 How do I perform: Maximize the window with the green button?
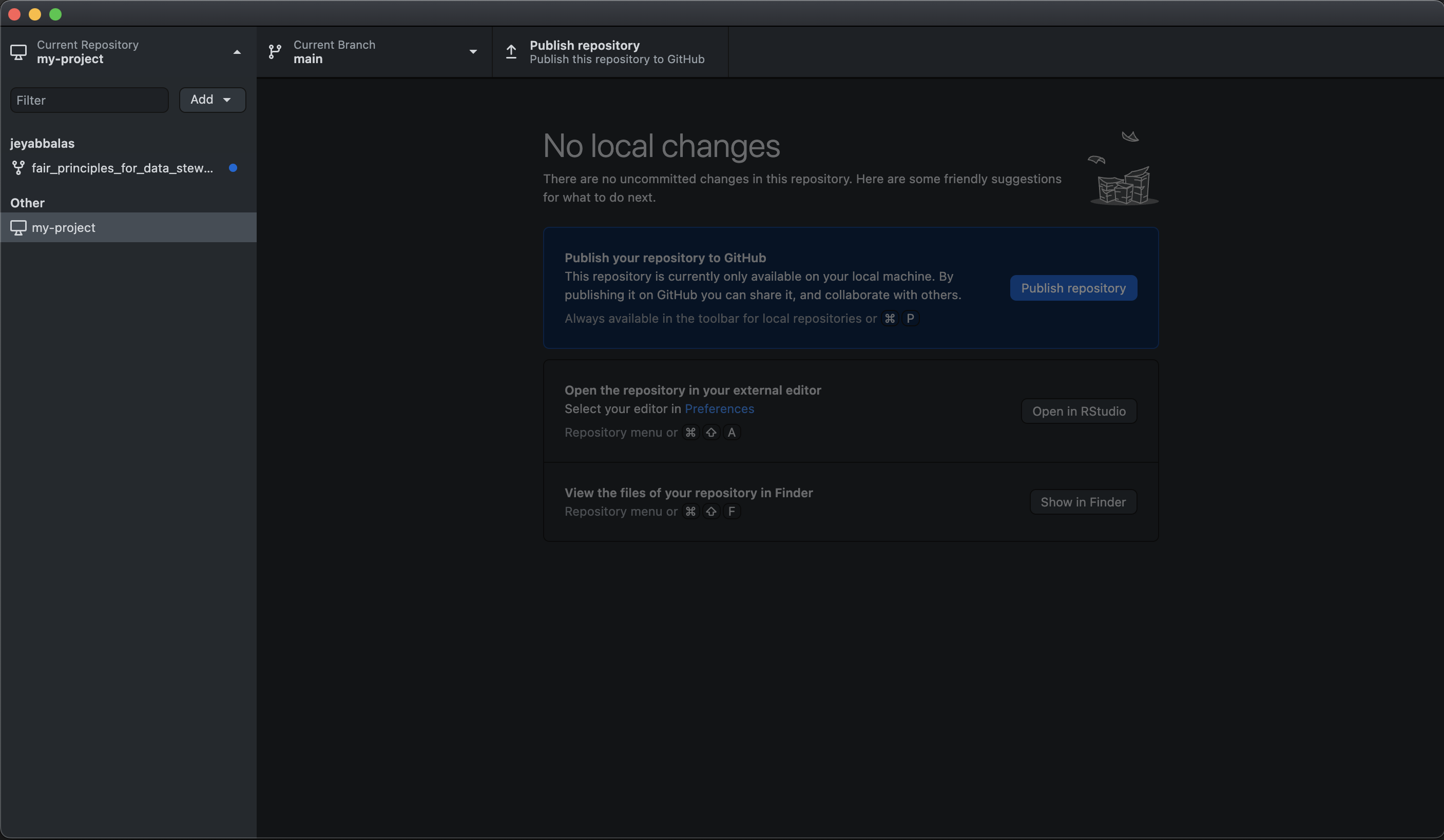pos(55,14)
